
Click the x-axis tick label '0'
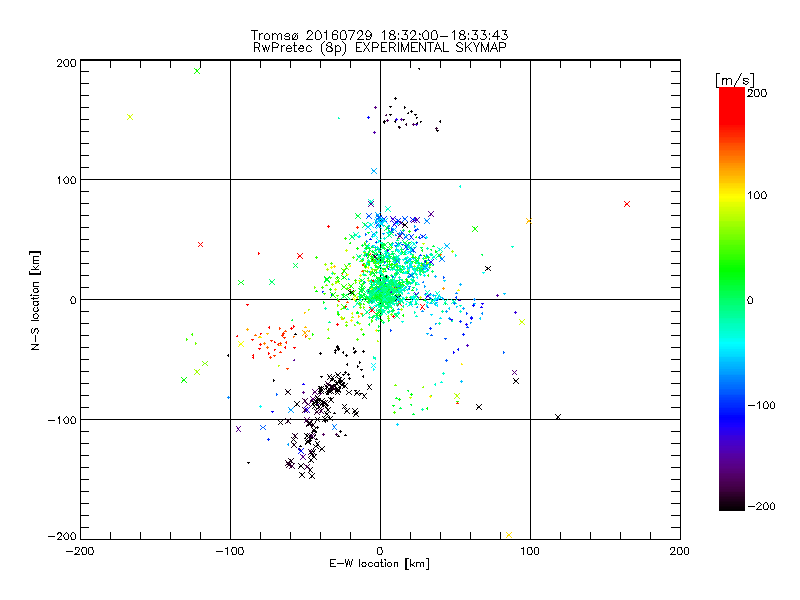pyautogui.click(x=380, y=551)
